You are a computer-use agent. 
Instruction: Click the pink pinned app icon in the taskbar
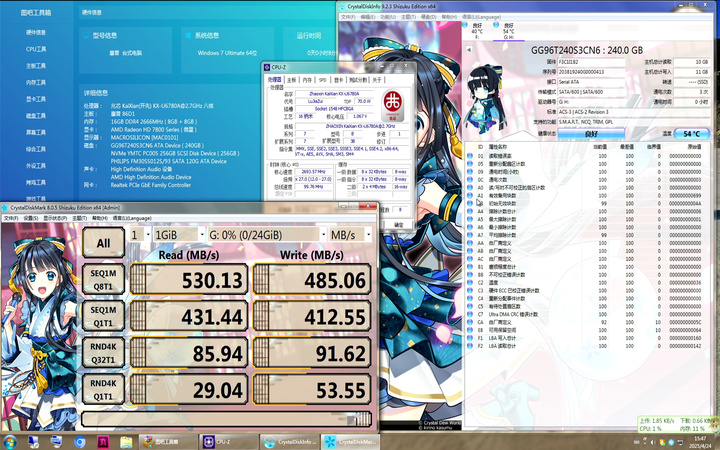coord(103,442)
